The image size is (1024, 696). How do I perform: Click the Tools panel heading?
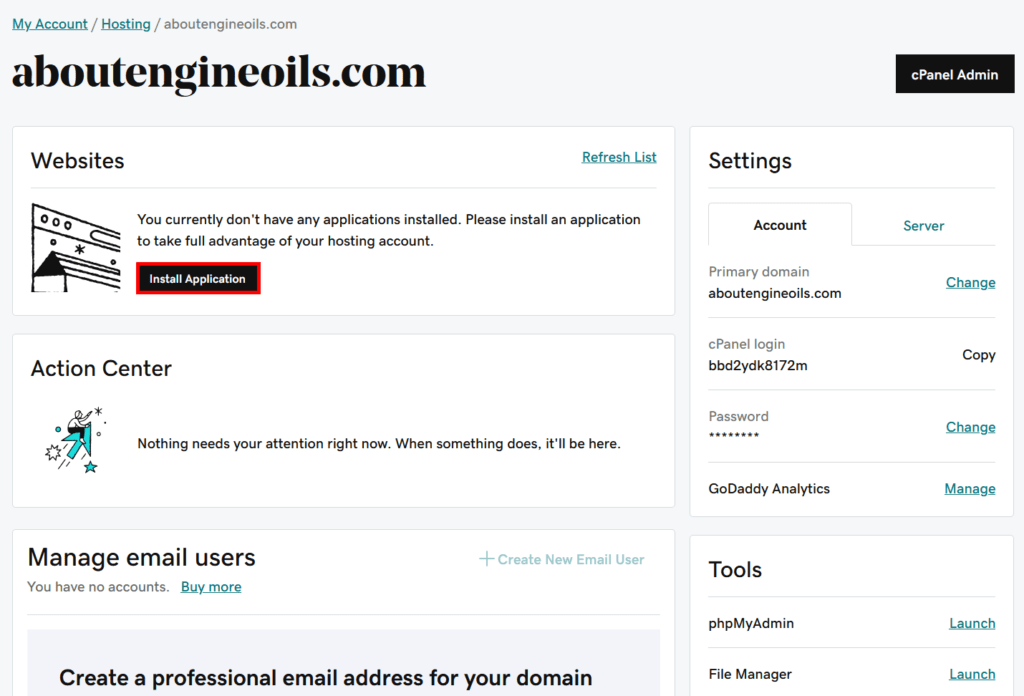click(x=735, y=569)
